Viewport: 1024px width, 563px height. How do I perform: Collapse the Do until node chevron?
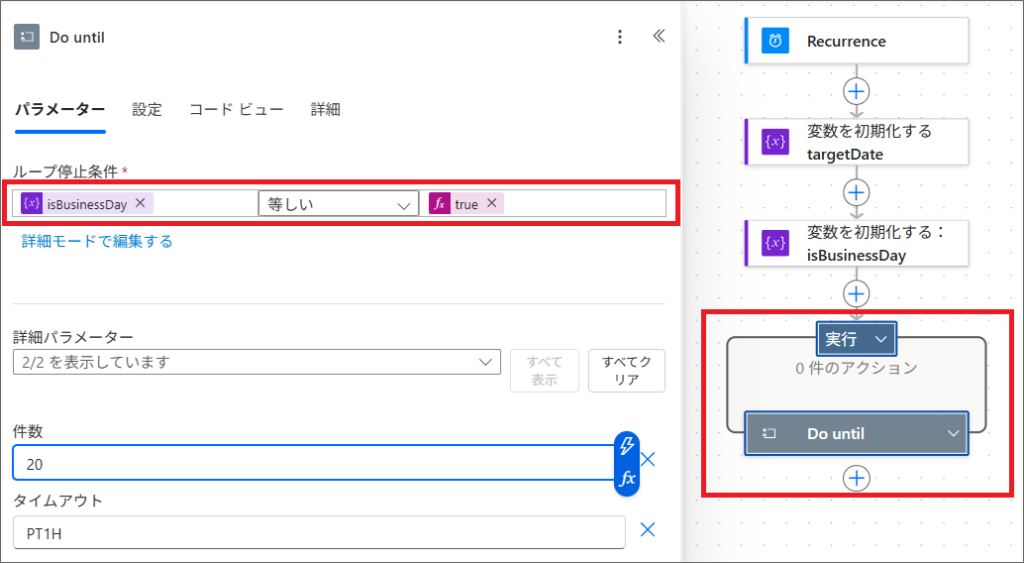[x=953, y=434]
